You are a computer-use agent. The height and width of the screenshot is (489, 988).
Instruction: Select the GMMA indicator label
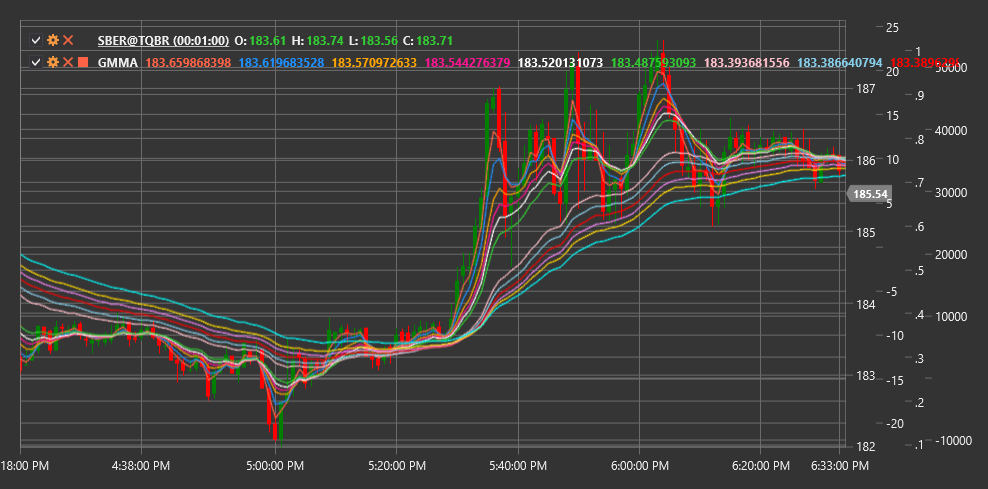[x=118, y=62]
